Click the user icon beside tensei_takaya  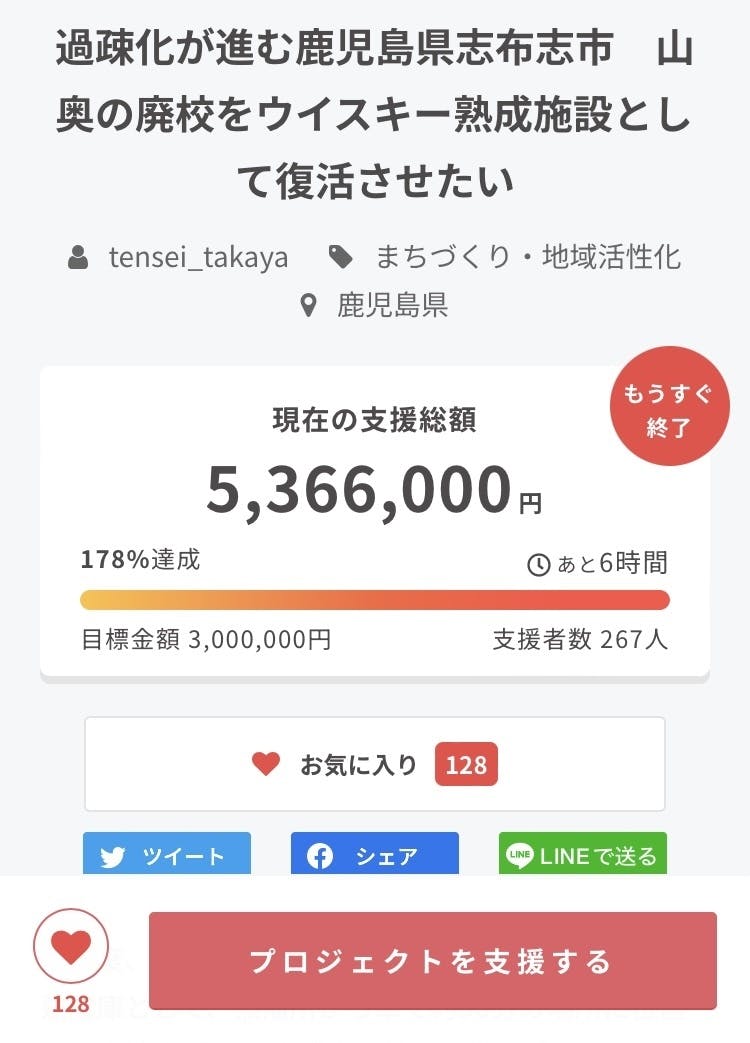tap(78, 258)
